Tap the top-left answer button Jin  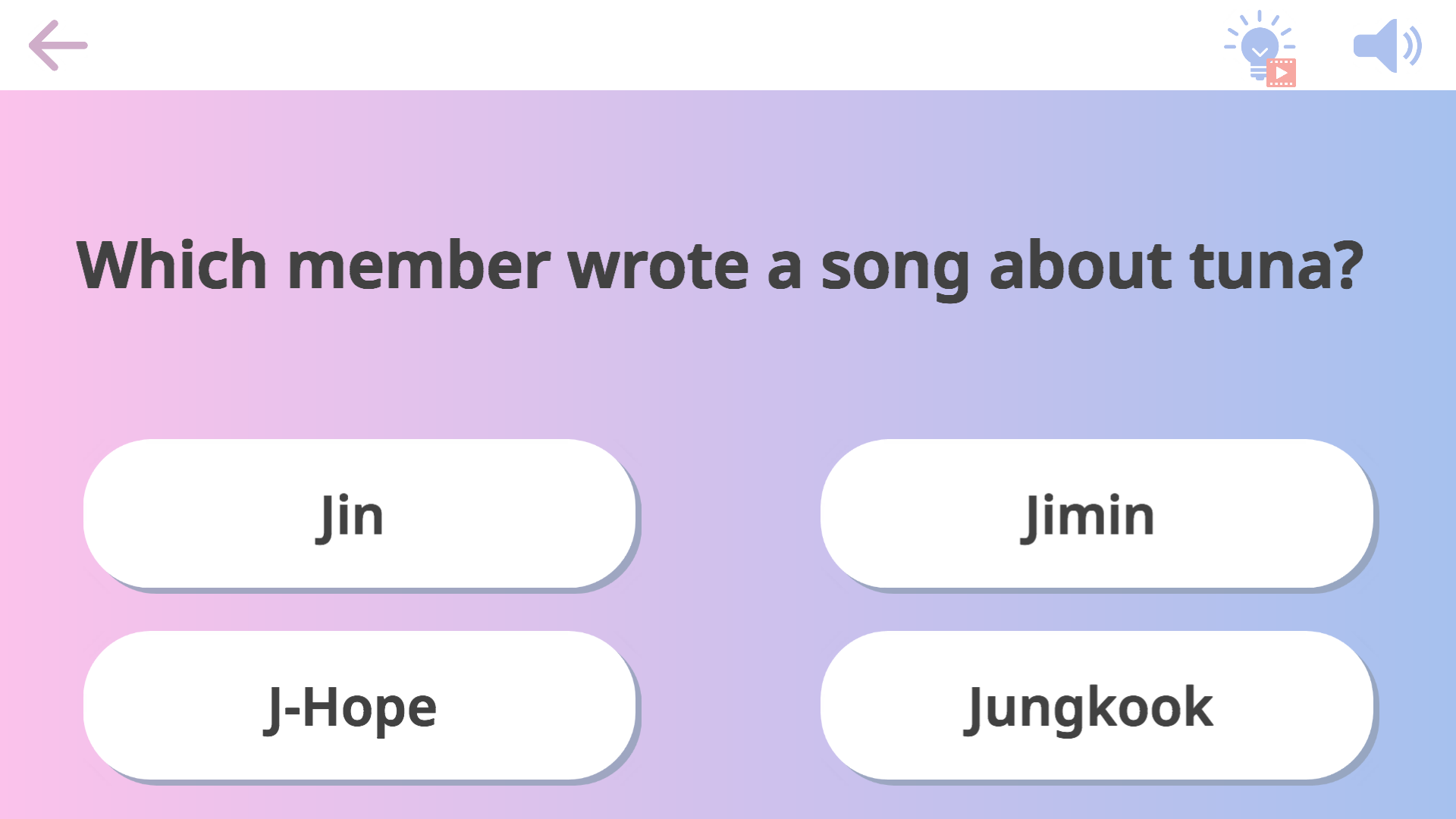[x=359, y=513]
